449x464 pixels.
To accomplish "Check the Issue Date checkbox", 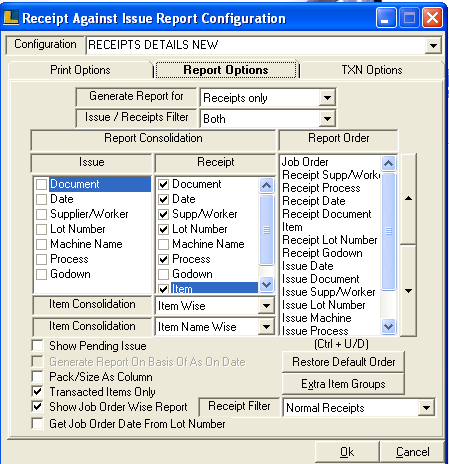I will click(41, 199).
